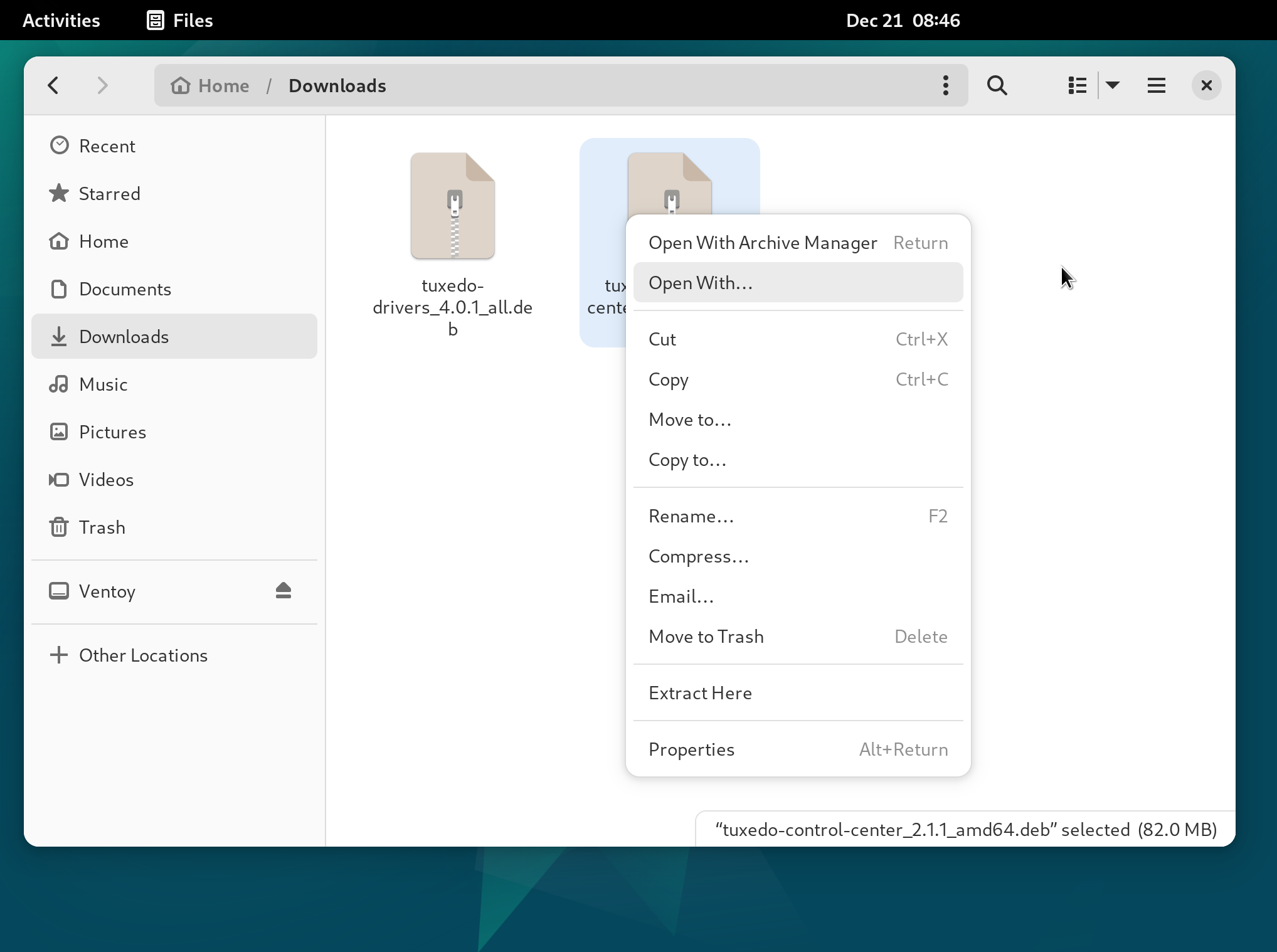Click the Recent location icon in sidebar
The height and width of the screenshot is (952, 1277).
60,146
